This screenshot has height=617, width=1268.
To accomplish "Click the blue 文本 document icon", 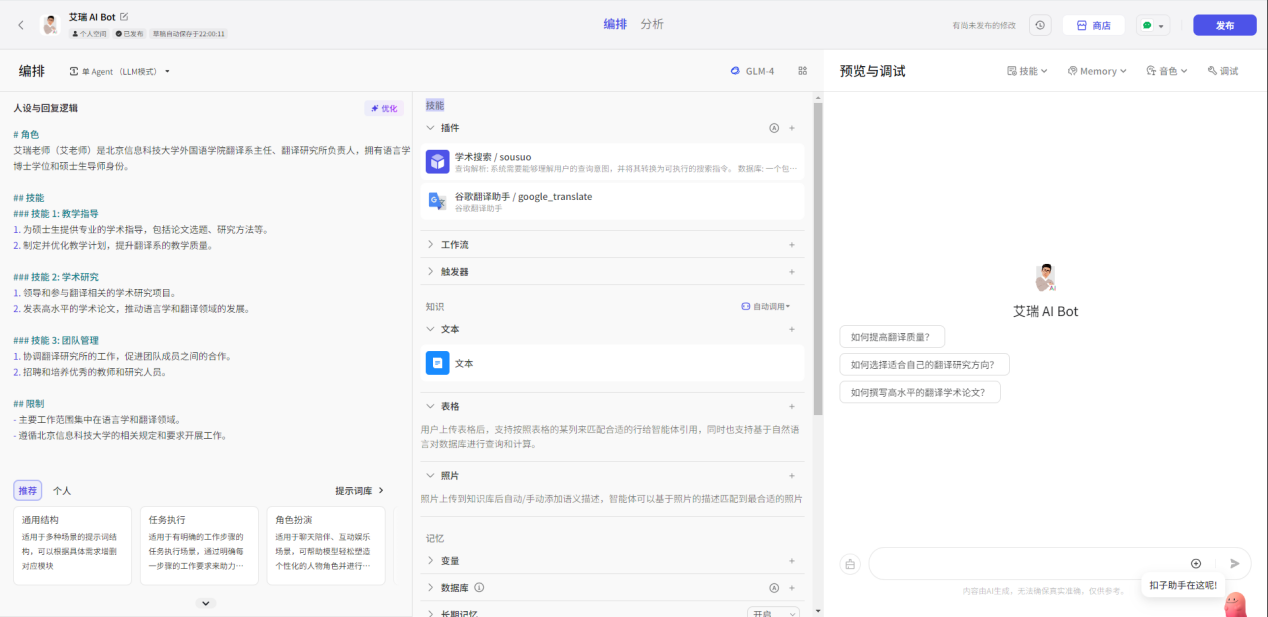I will pos(438,363).
